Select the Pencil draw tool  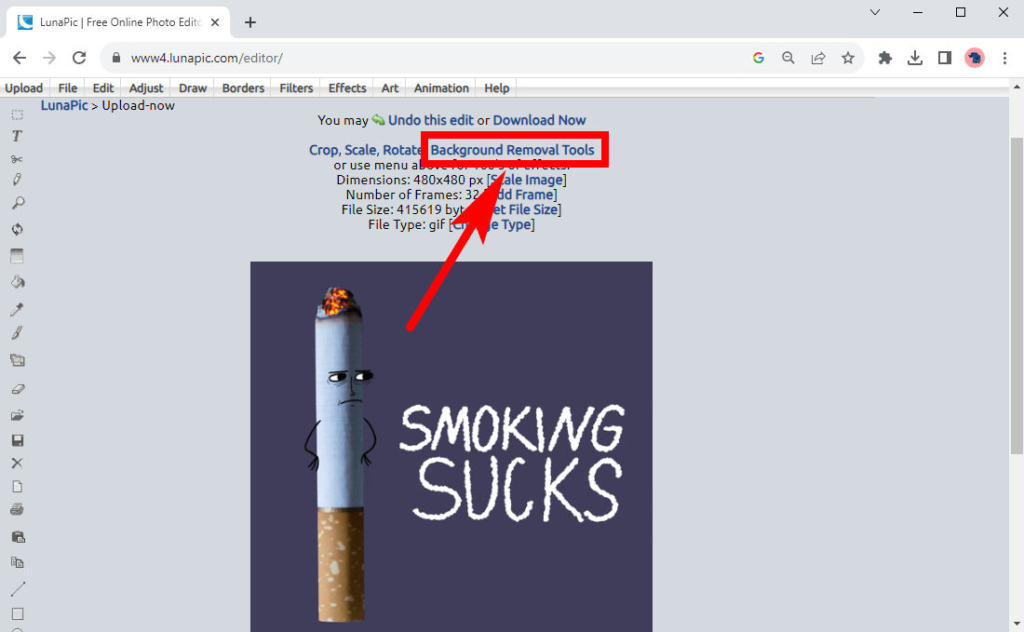tap(16, 180)
